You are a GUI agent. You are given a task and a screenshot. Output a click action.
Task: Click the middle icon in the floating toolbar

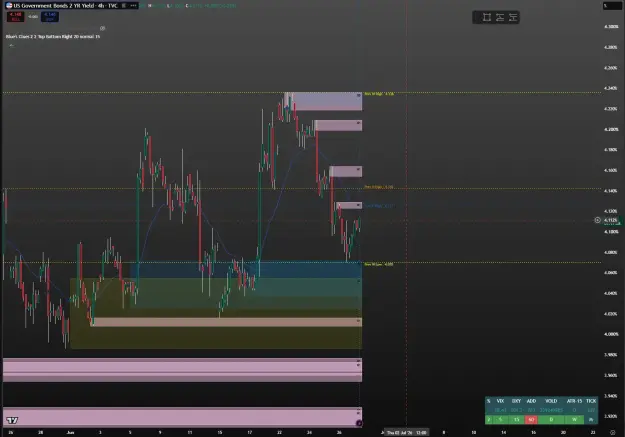[x=499, y=17]
